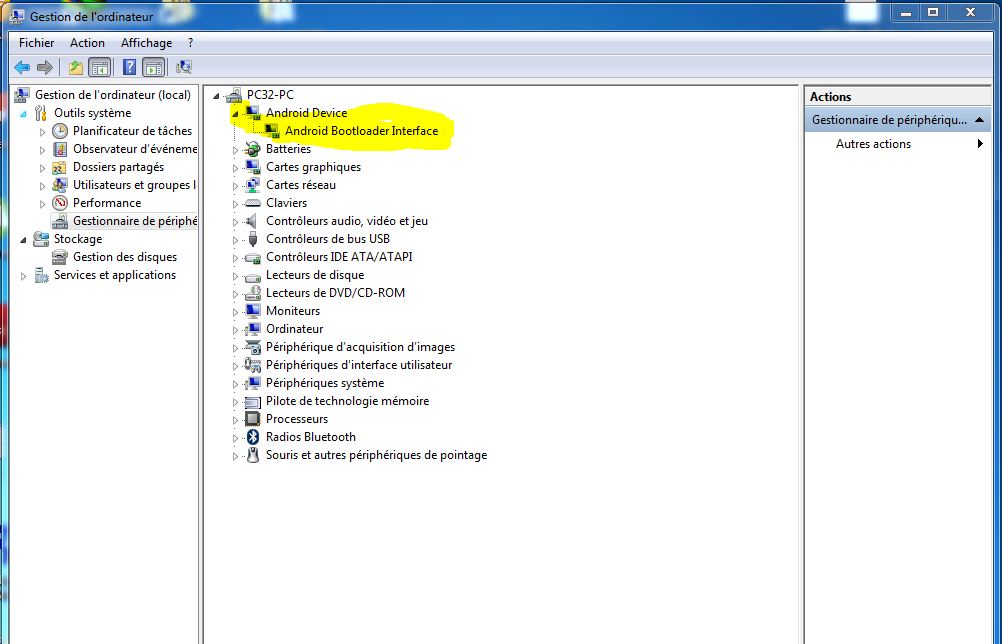Select Android Bootloader Interface device

[361, 131]
